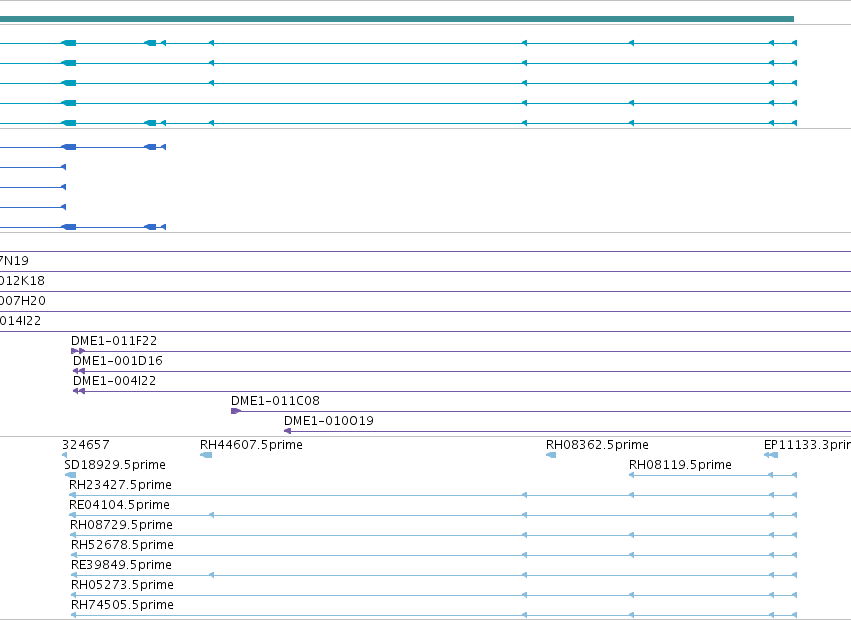Click the RH44607.5prime feature label
Image resolution: width=851 pixels, height=620 pixels.
pyautogui.click(x=251, y=445)
